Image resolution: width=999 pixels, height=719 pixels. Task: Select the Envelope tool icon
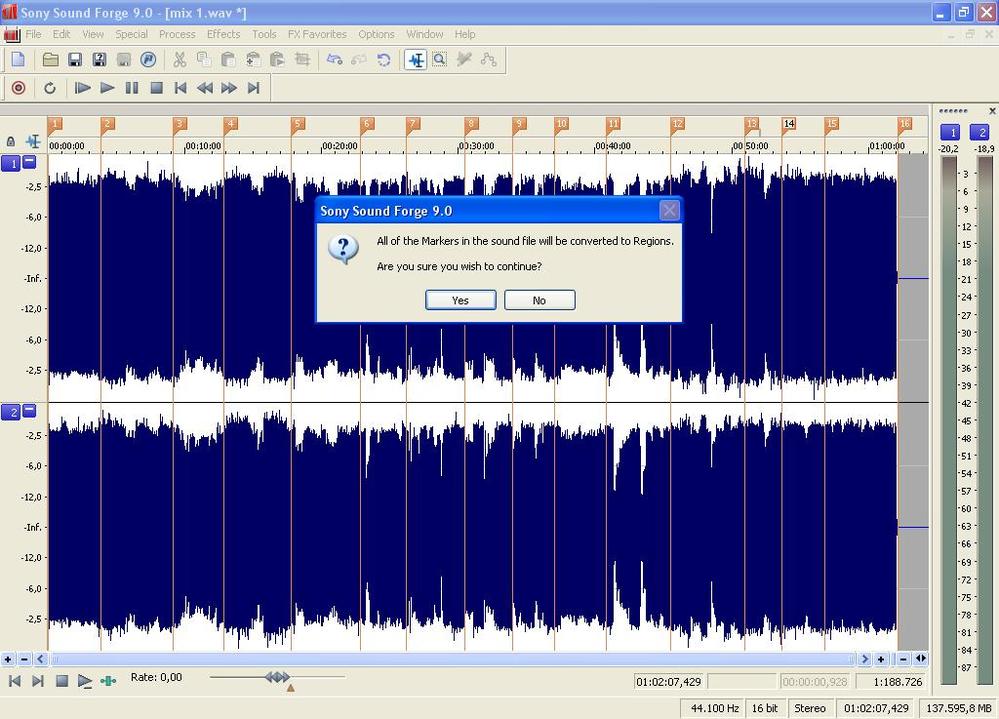(489, 60)
